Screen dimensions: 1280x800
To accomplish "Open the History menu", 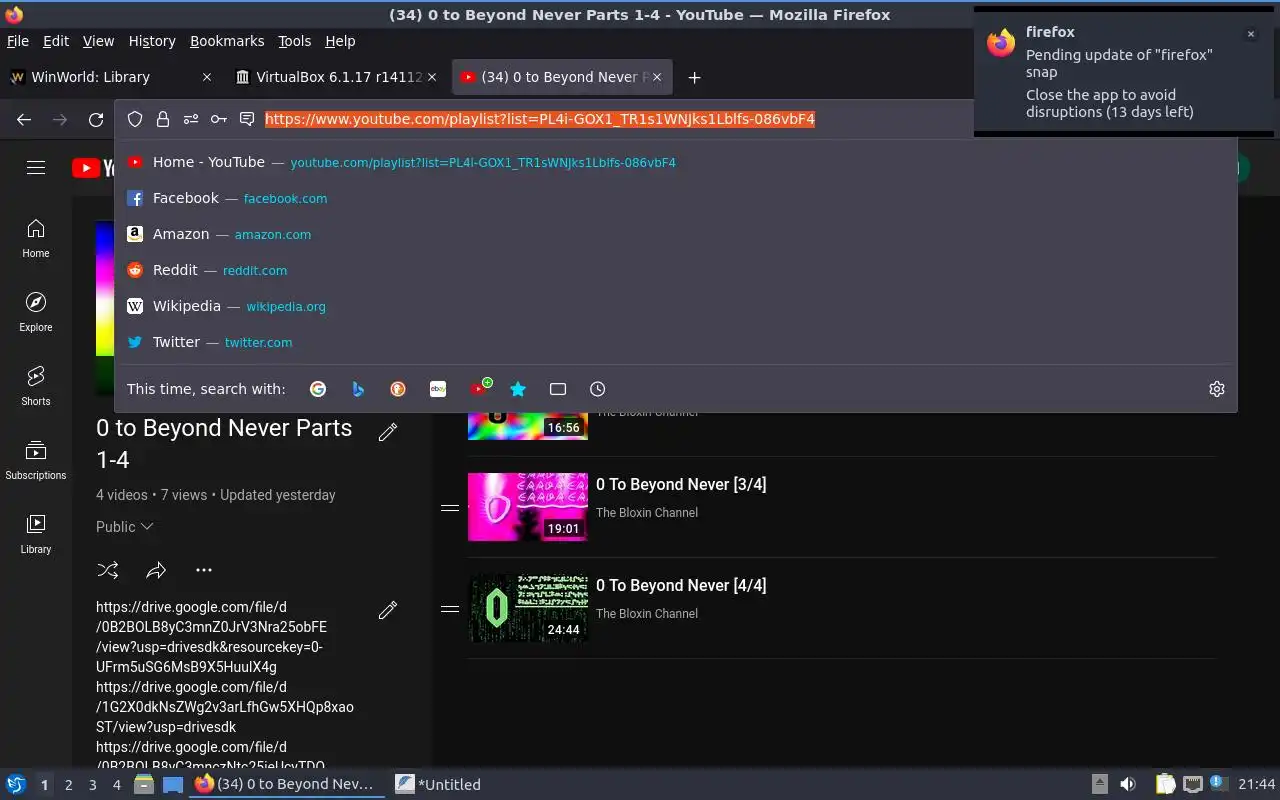I will click(152, 41).
